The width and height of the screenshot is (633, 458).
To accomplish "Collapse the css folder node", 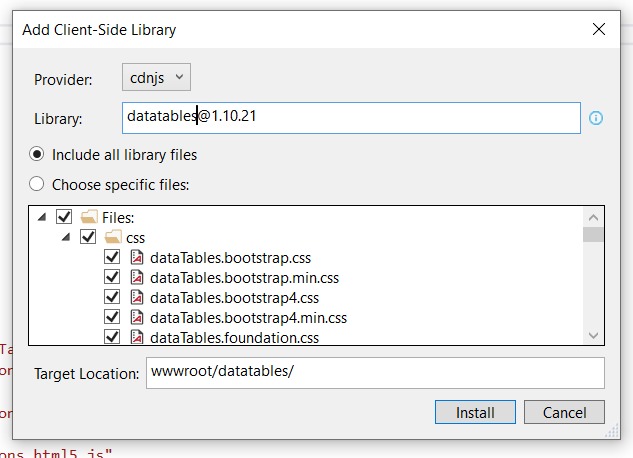I will coord(66,237).
